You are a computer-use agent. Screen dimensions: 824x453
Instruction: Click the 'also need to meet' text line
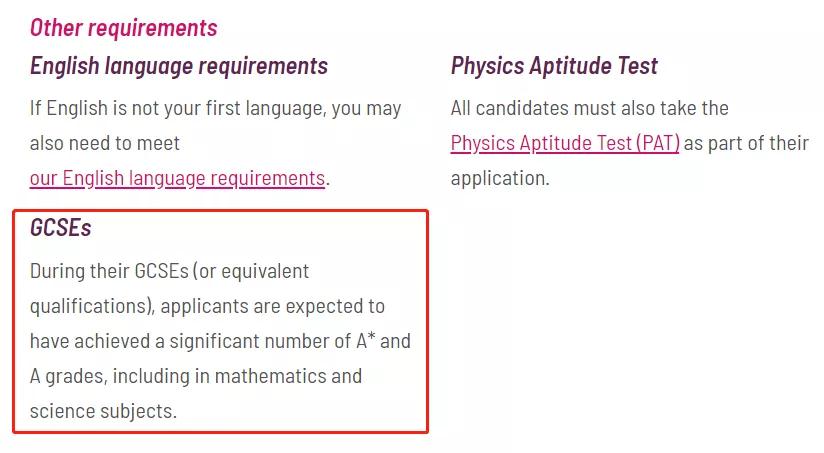[x=105, y=143]
